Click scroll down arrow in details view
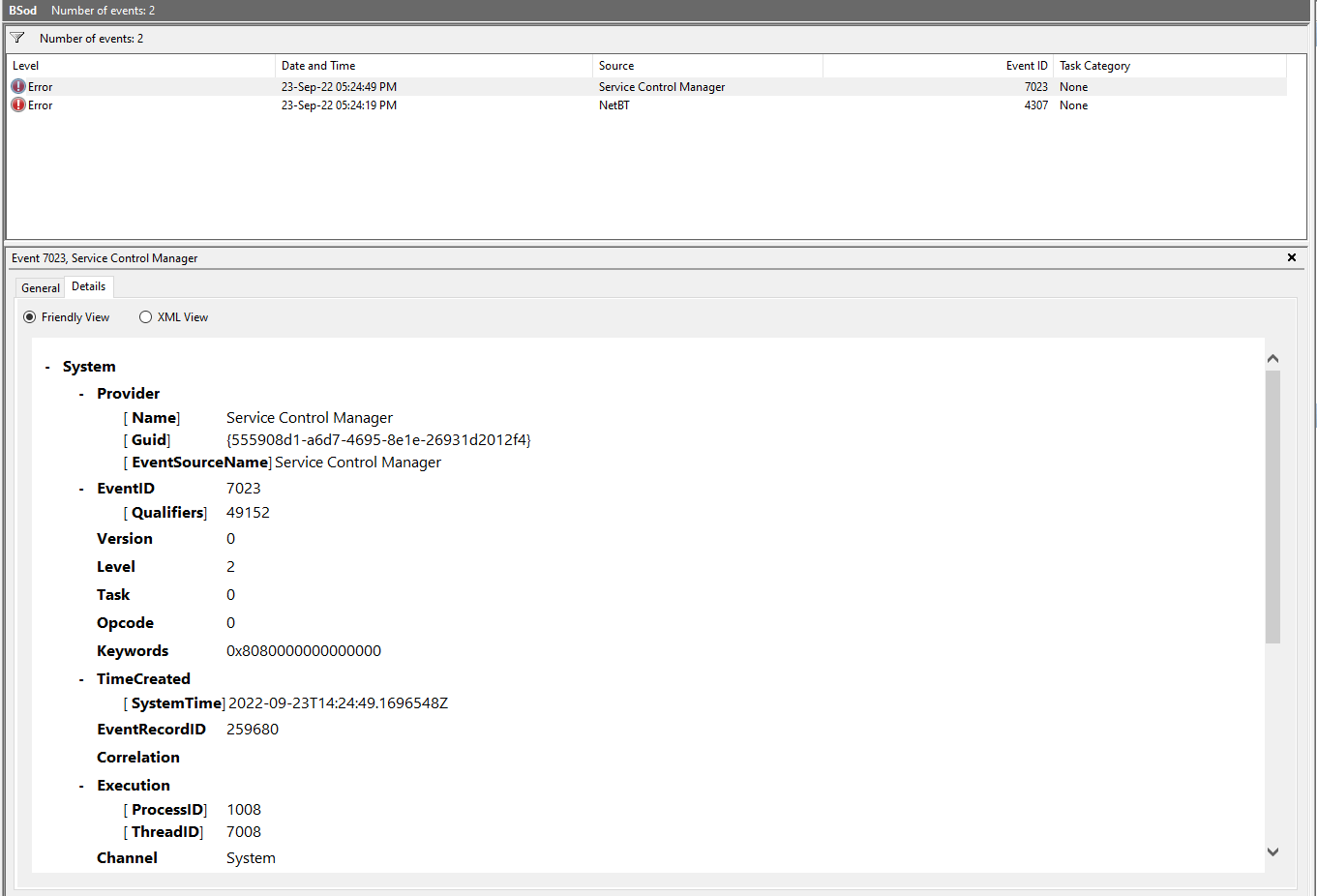Viewport: 1317px width, 896px height. click(1272, 851)
